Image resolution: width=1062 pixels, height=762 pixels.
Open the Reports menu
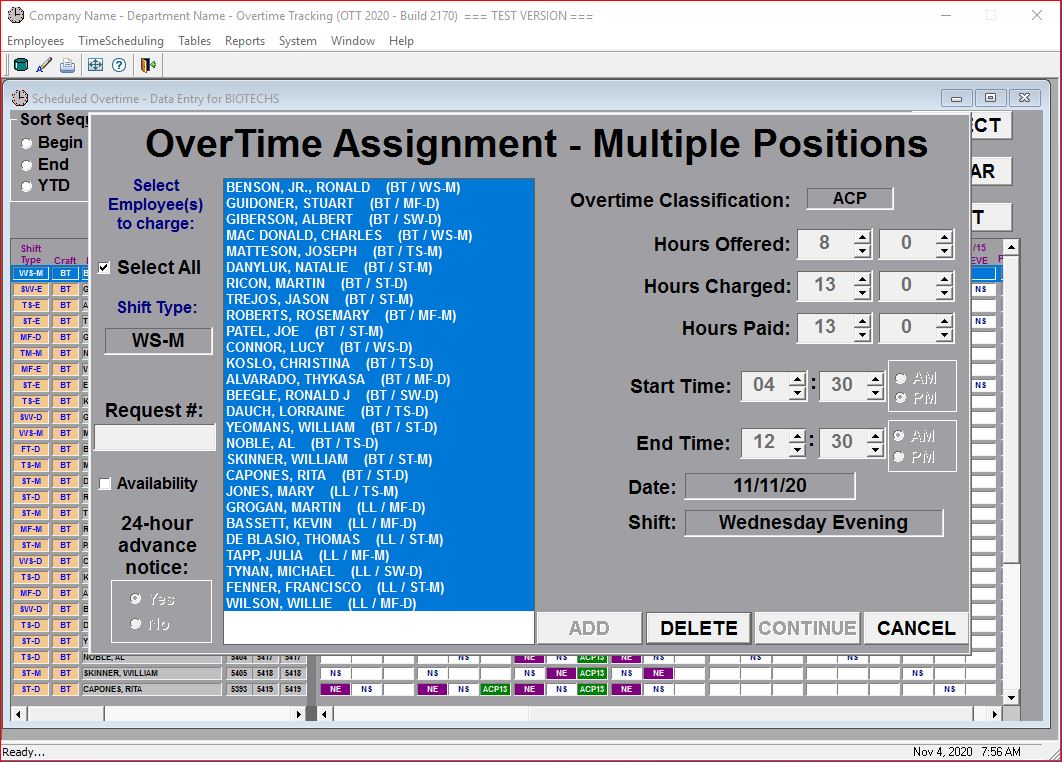click(x=244, y=41)
